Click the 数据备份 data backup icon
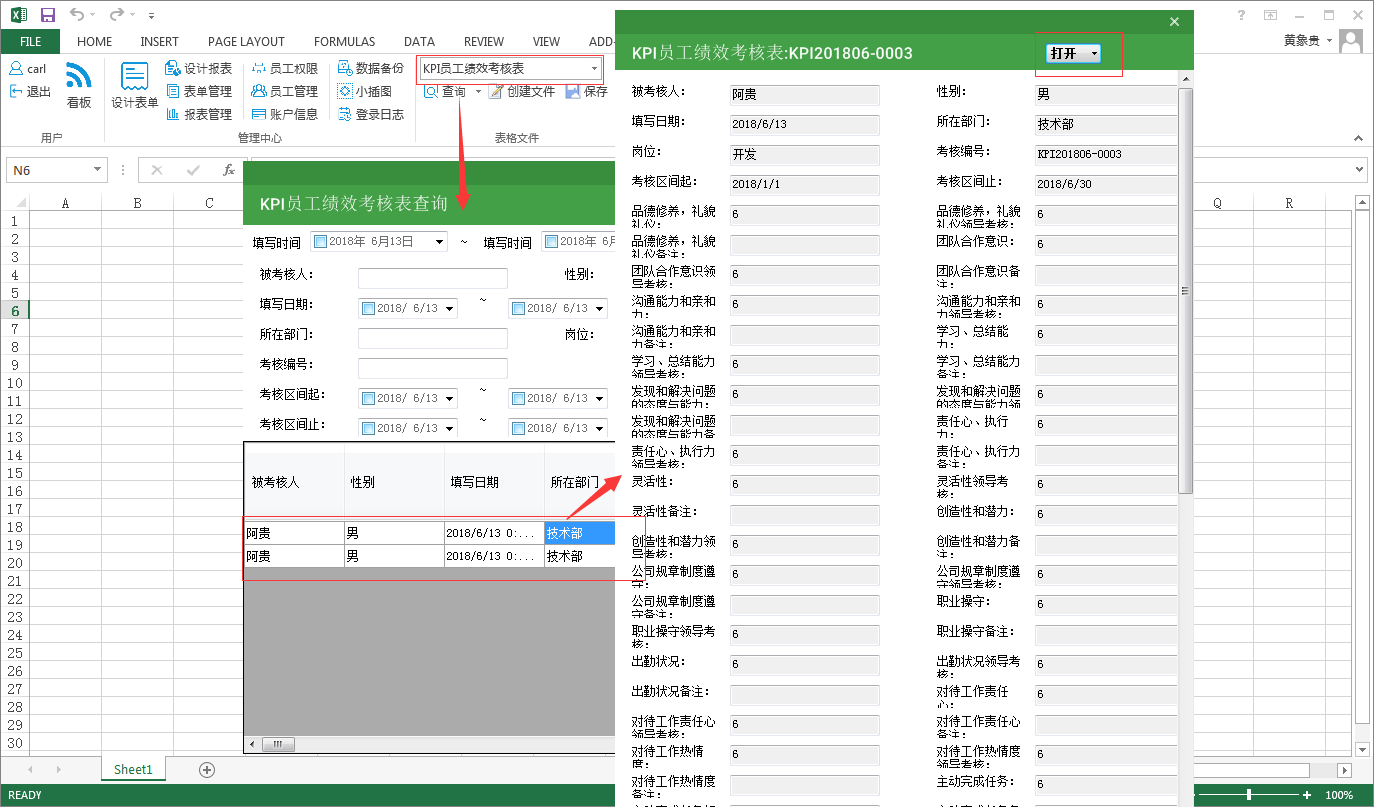 370,69
